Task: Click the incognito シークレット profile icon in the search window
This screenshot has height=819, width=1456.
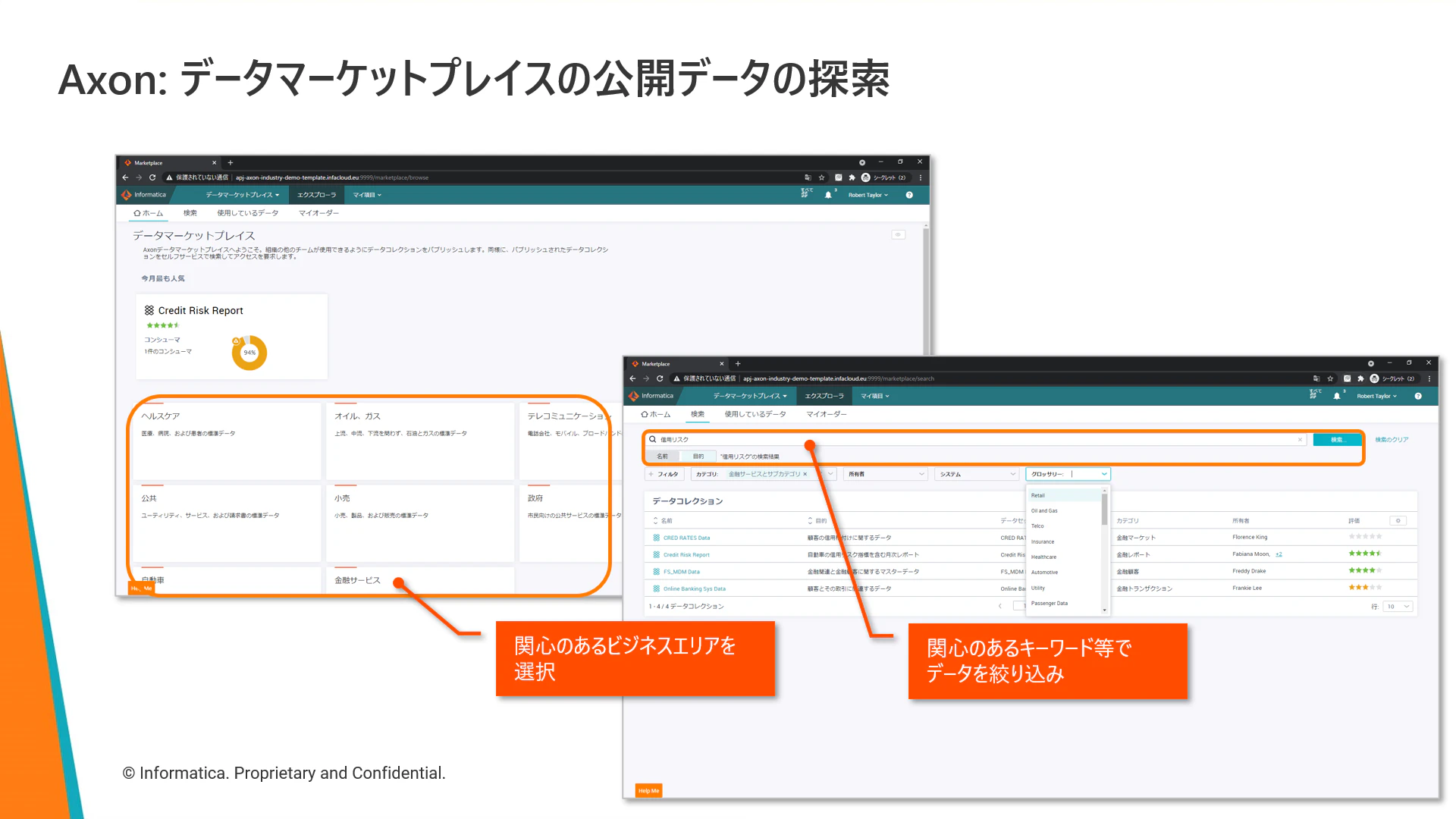Action: 1374,378
